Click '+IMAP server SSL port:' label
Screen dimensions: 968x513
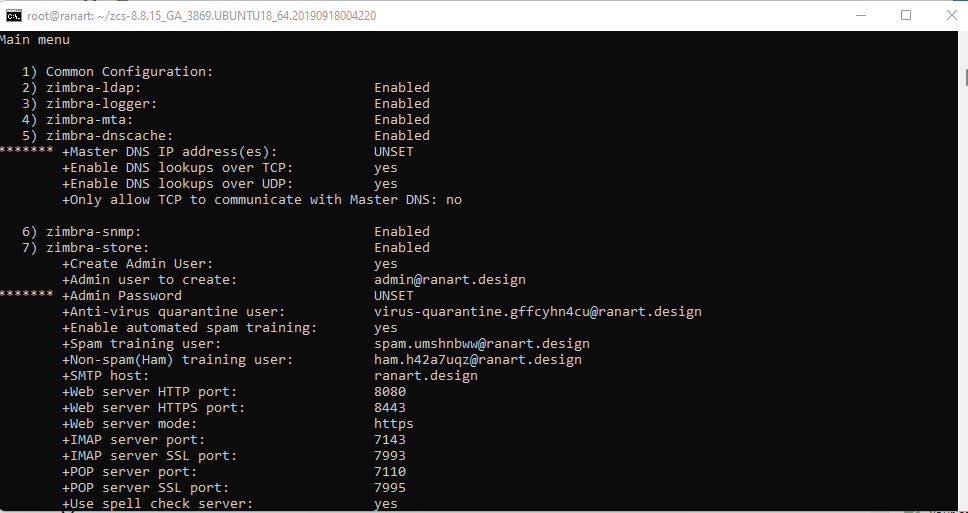[x=149, y=456]
